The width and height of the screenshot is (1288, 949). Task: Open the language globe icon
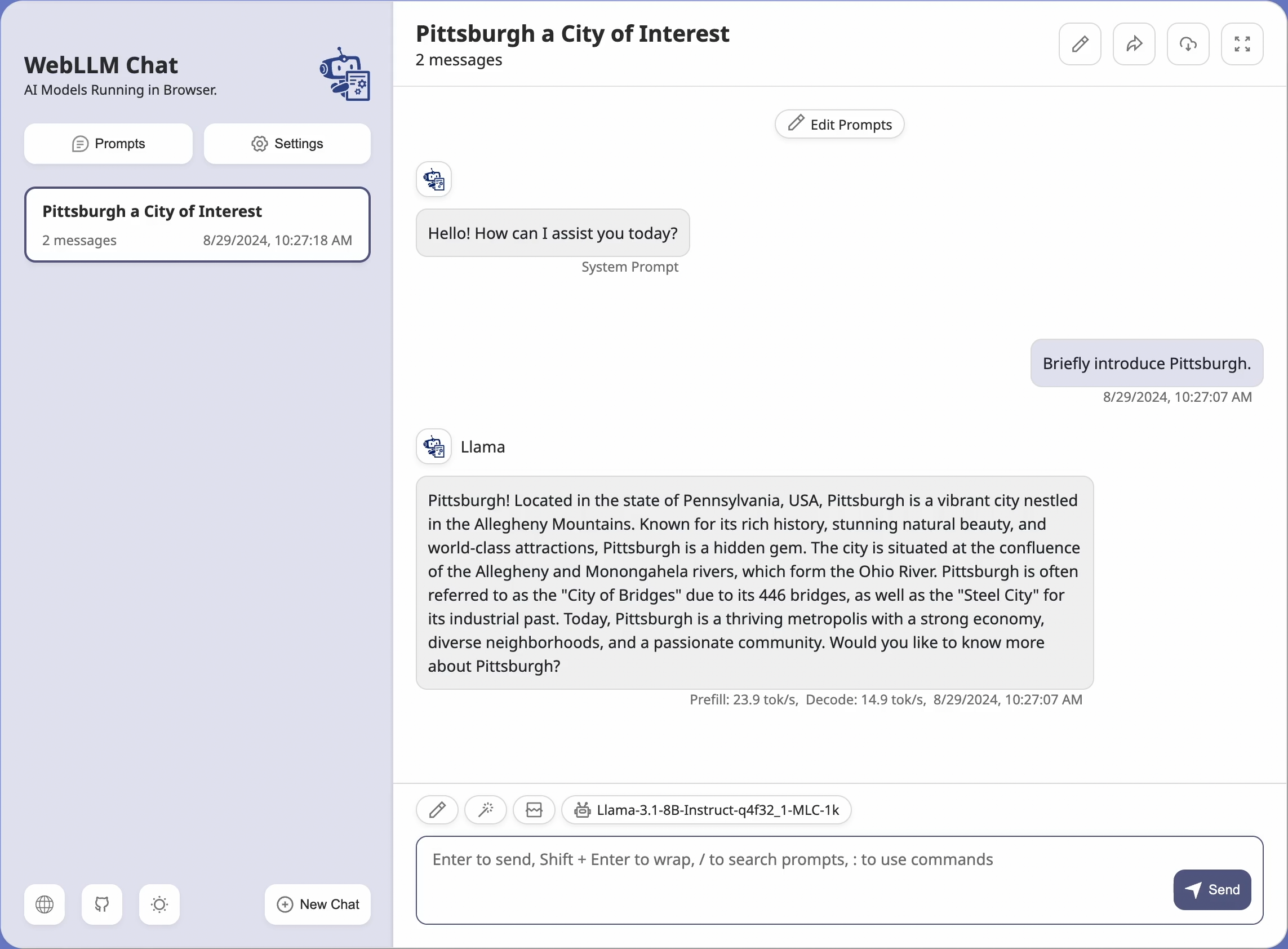point(44,904)
